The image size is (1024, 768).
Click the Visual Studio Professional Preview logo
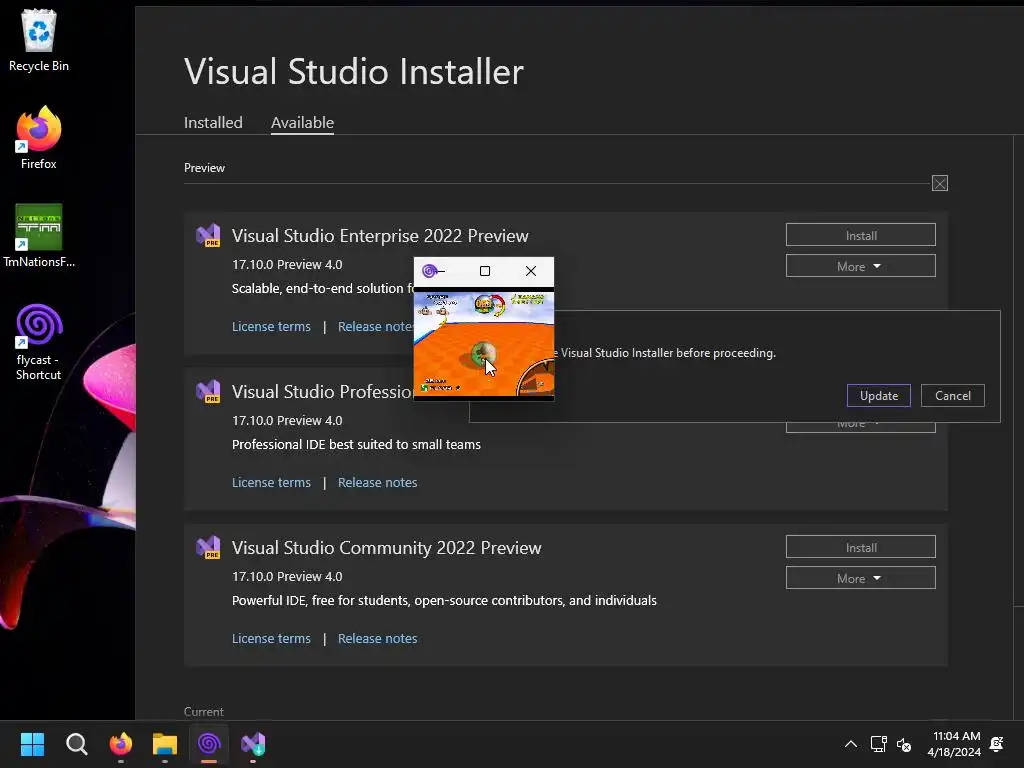tap(208, 391)
